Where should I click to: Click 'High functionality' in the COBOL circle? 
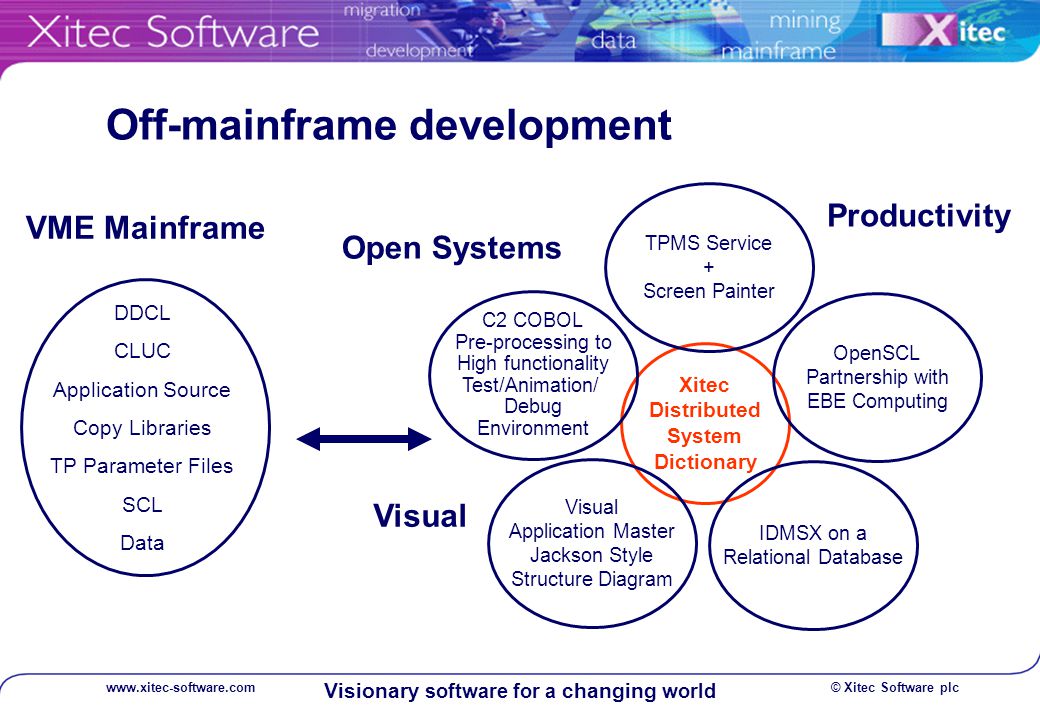(x=533, y=363)
